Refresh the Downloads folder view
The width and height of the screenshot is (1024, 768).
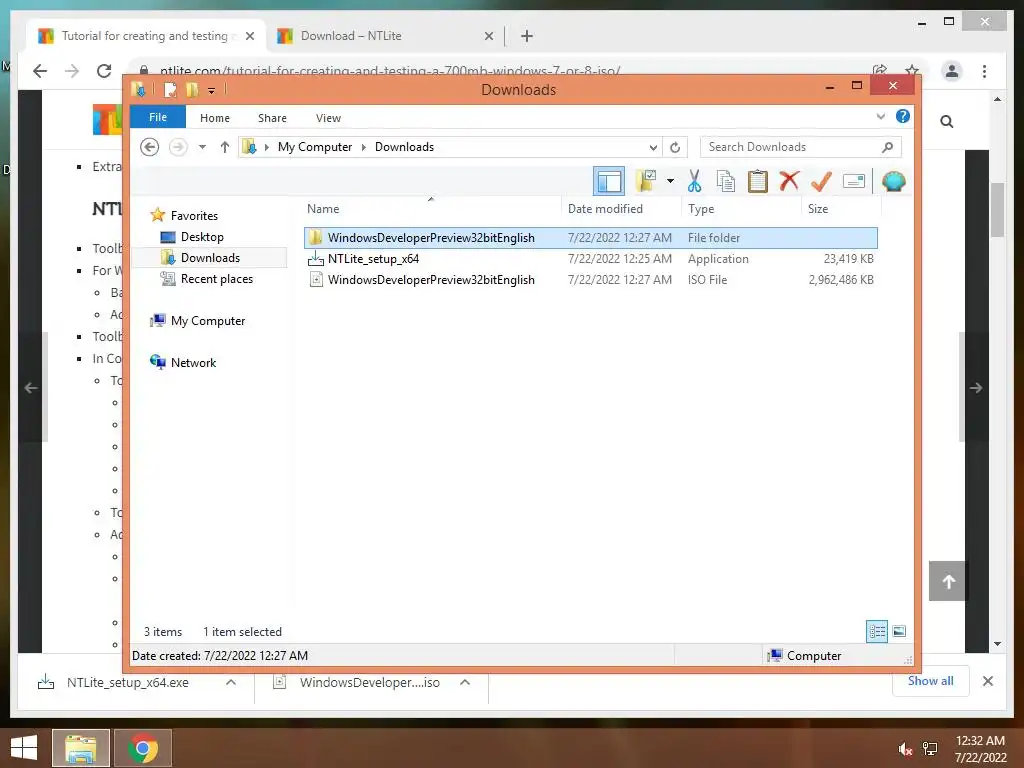(675, 147)
